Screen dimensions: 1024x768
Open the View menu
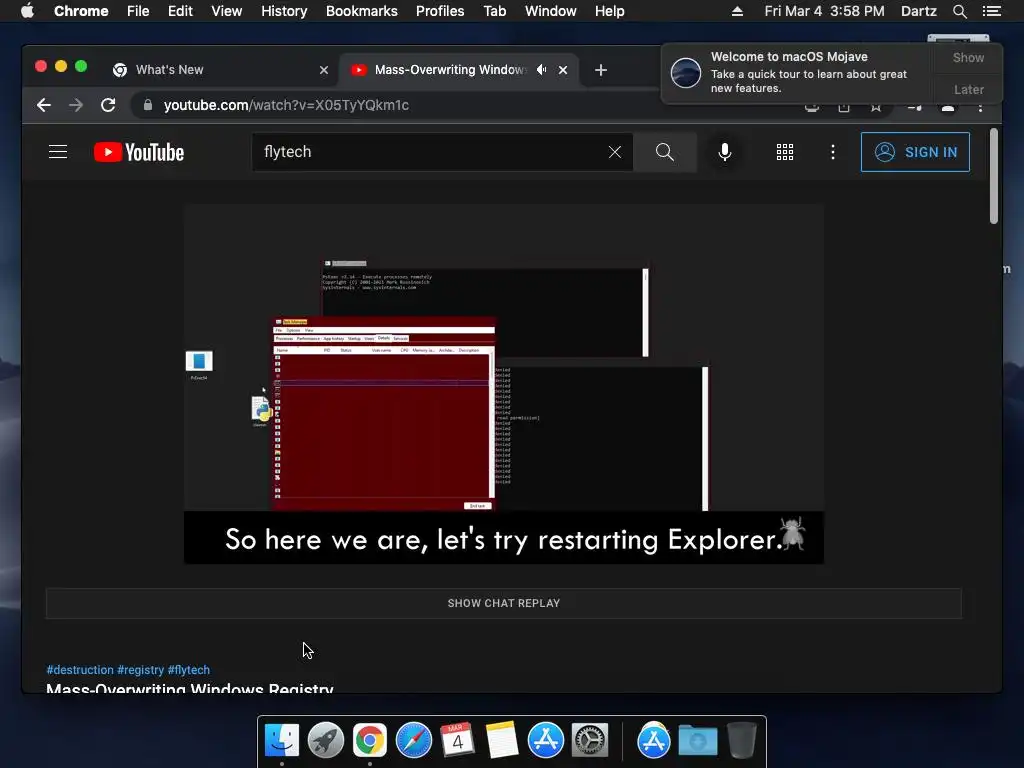227,11
